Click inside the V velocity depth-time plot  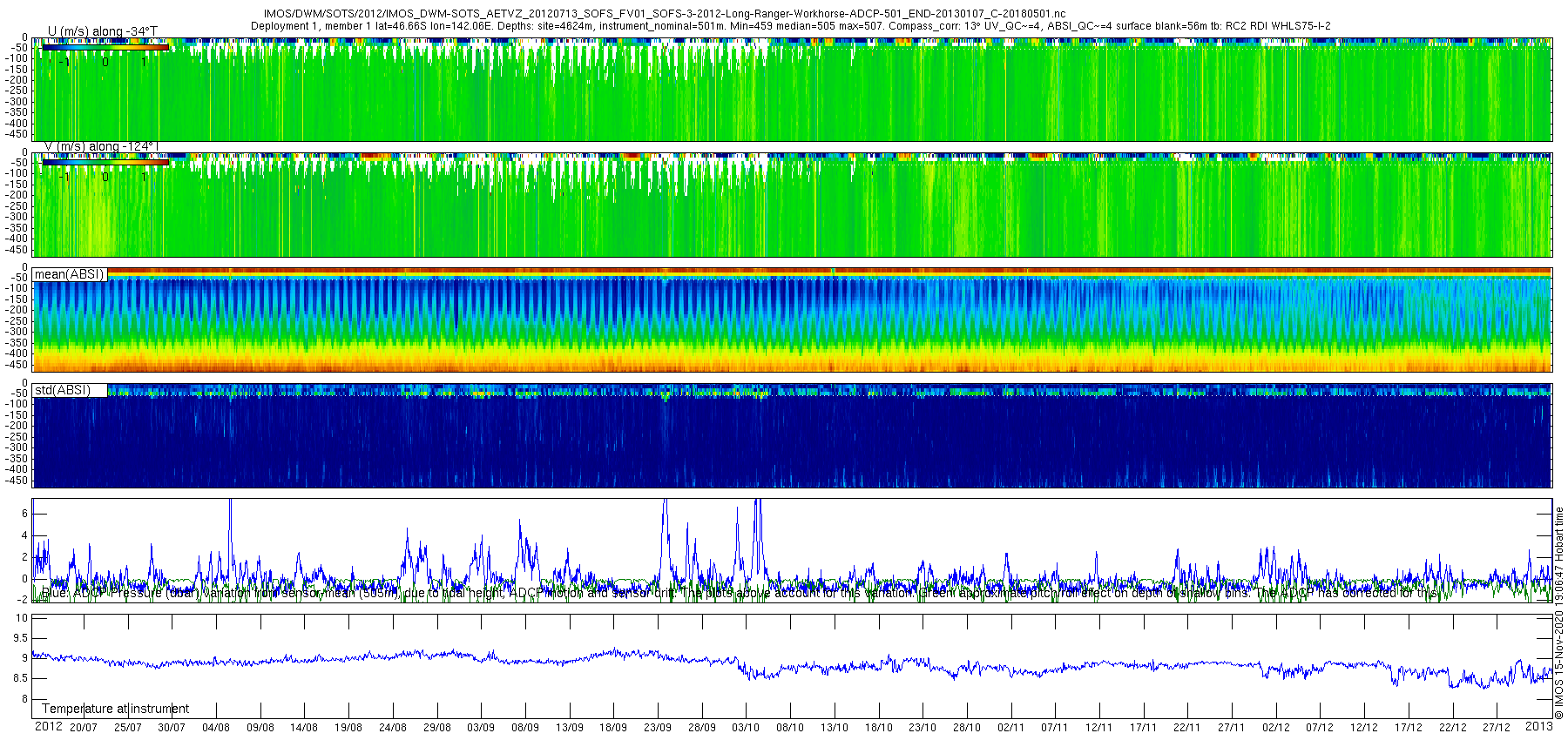tap(792, 205)
